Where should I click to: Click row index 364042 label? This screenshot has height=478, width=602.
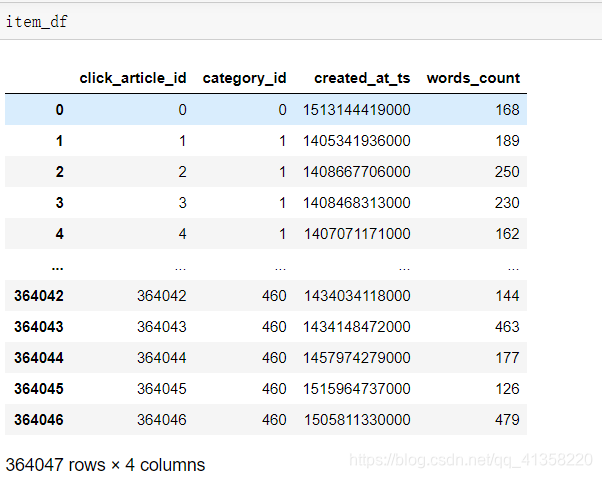point(39,296)
